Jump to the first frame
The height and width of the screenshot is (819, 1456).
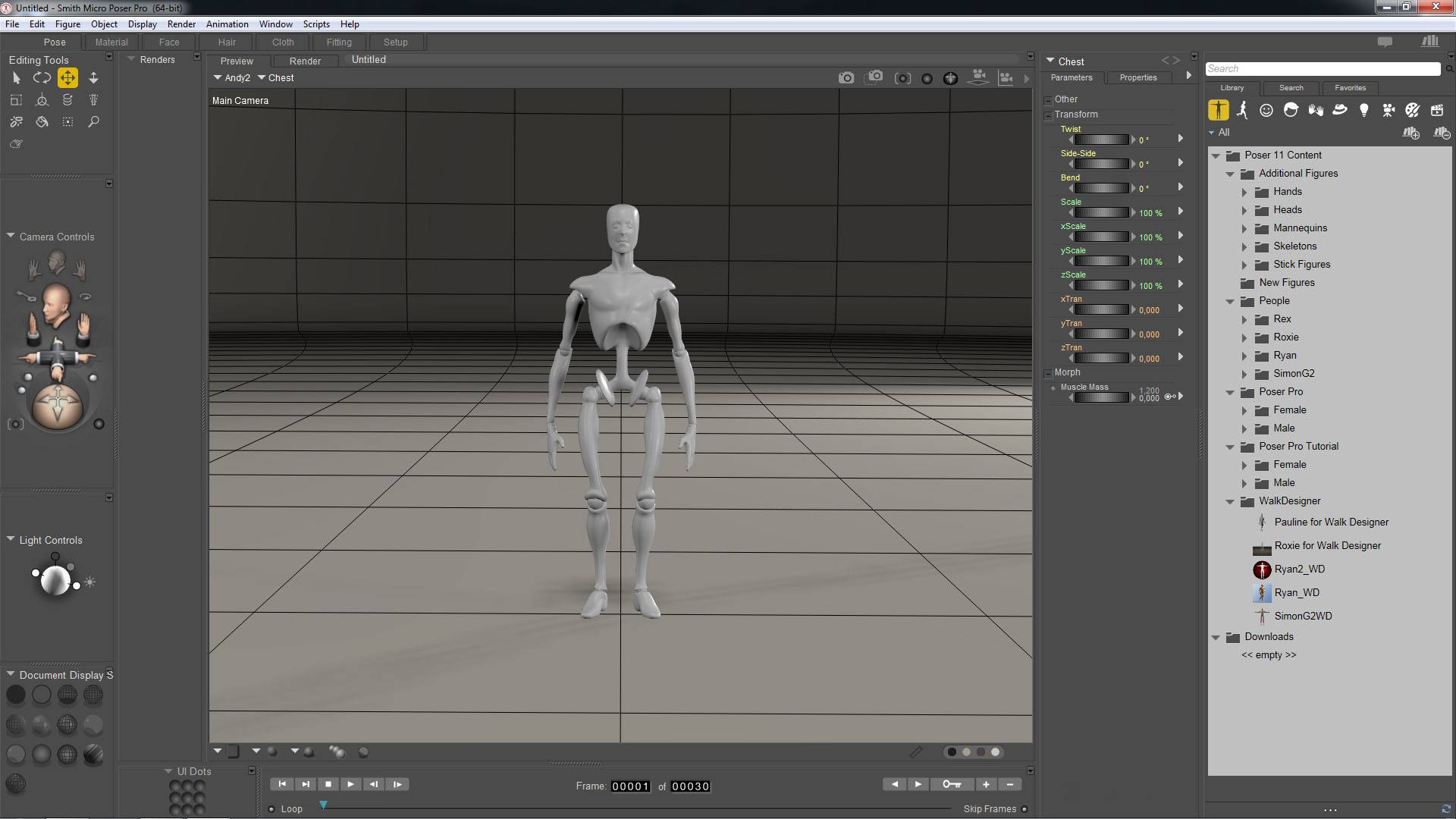(x=281, y=784)
